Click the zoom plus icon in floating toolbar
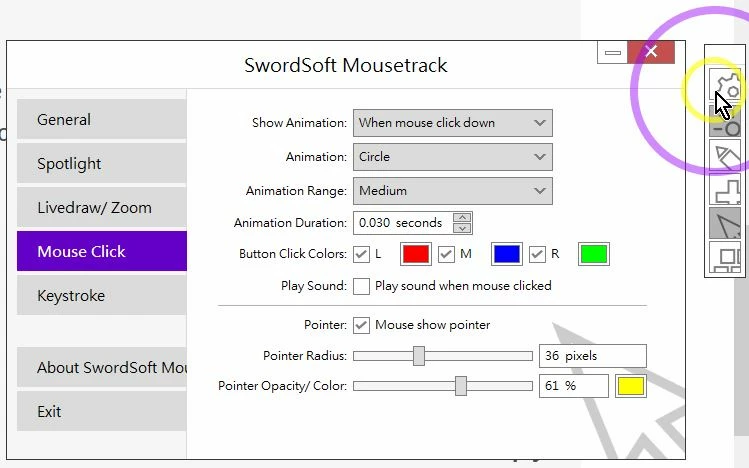749x468 pixels. [x=725, y=190]
